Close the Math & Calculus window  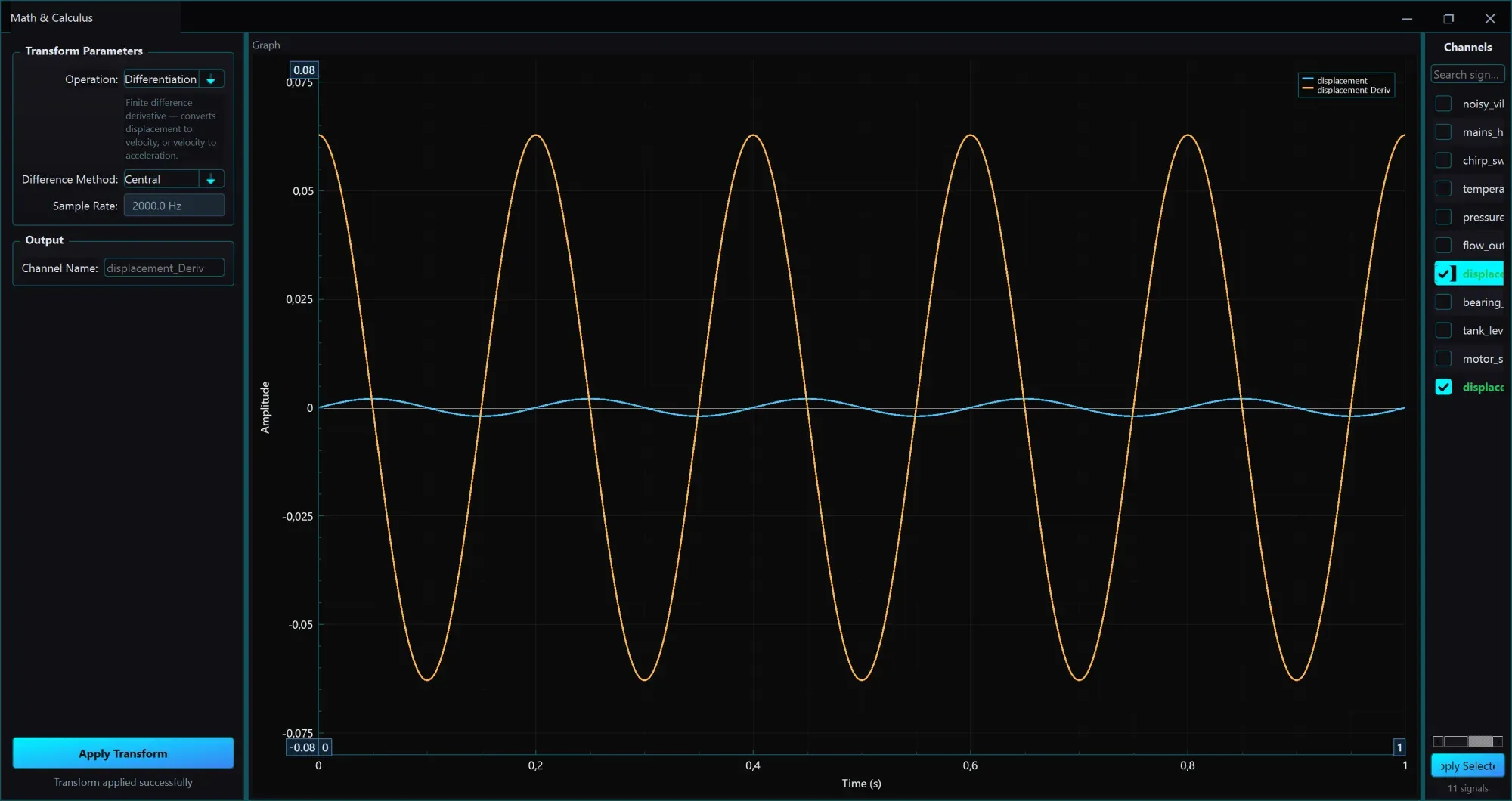tap(1490, 18)
